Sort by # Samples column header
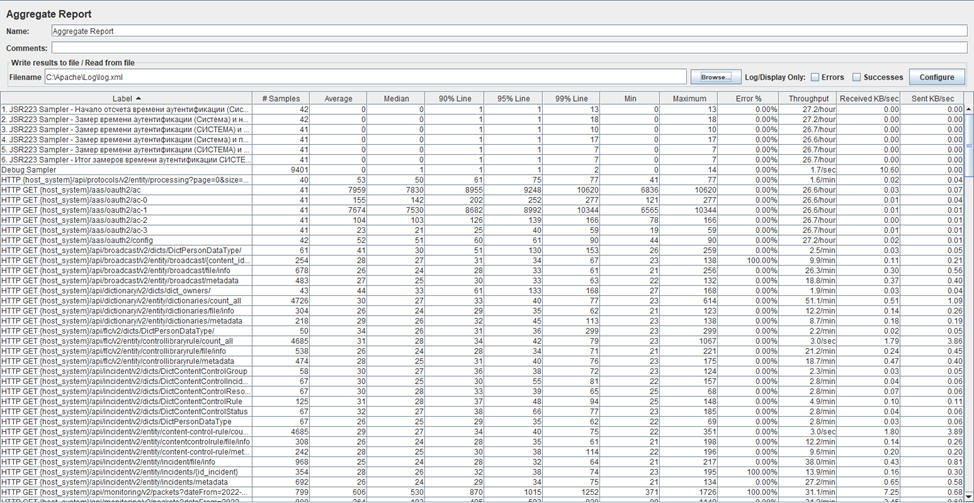This screenshot has height=503, width=974. tap(281, 98)
